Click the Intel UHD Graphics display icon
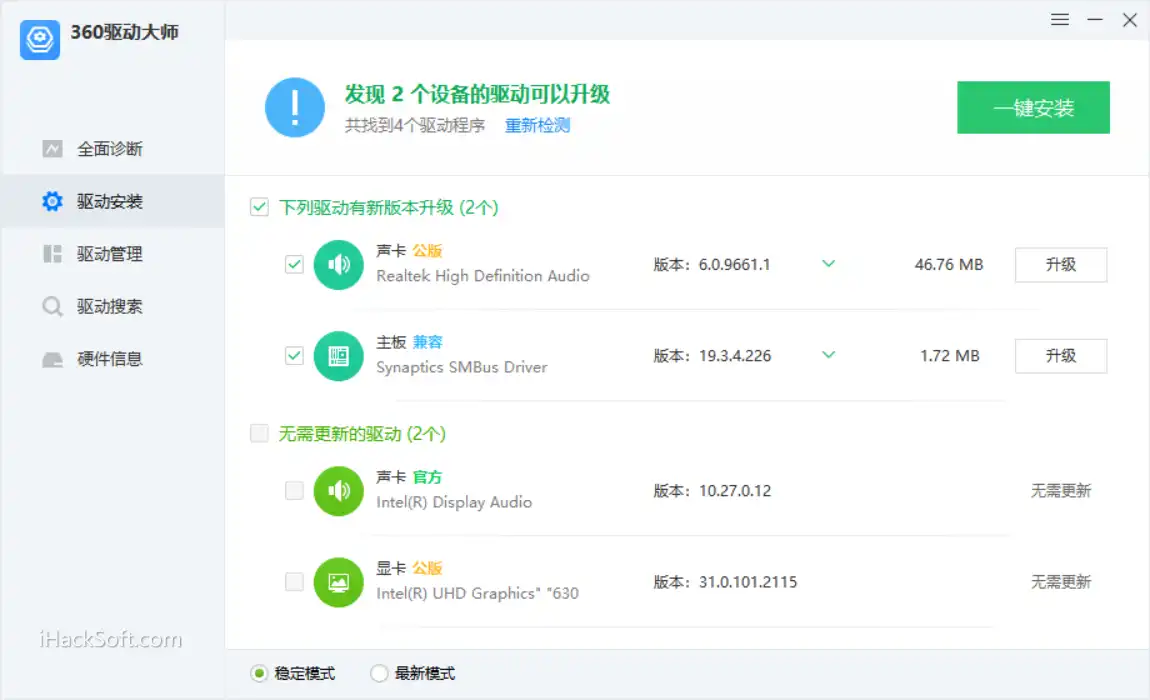Image resolution: width=1150 pixels, height=700 pixels. coord(338,583)
